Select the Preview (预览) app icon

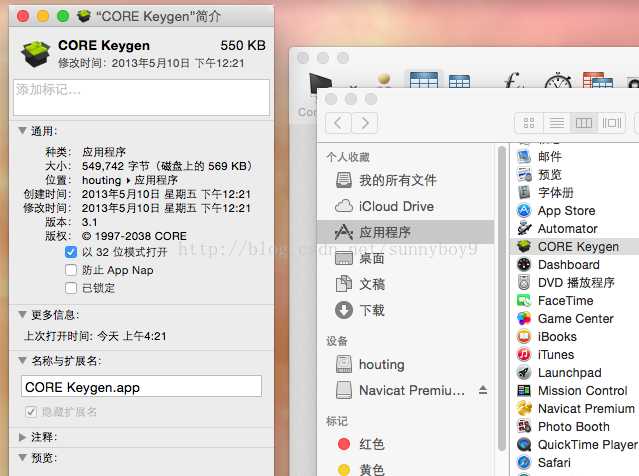[x=524, y=174]
